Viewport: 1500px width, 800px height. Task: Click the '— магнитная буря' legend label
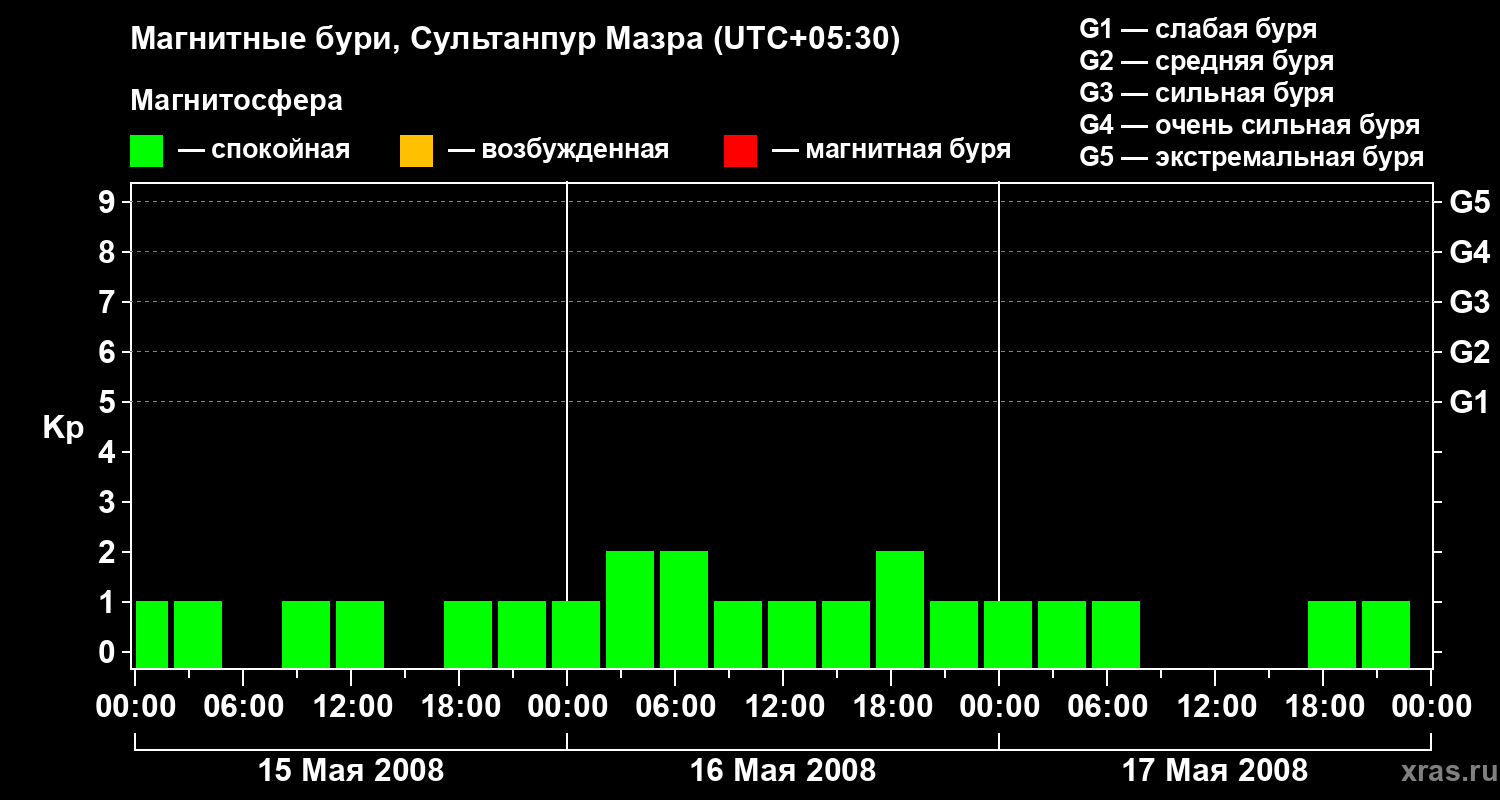coord(891,150)
